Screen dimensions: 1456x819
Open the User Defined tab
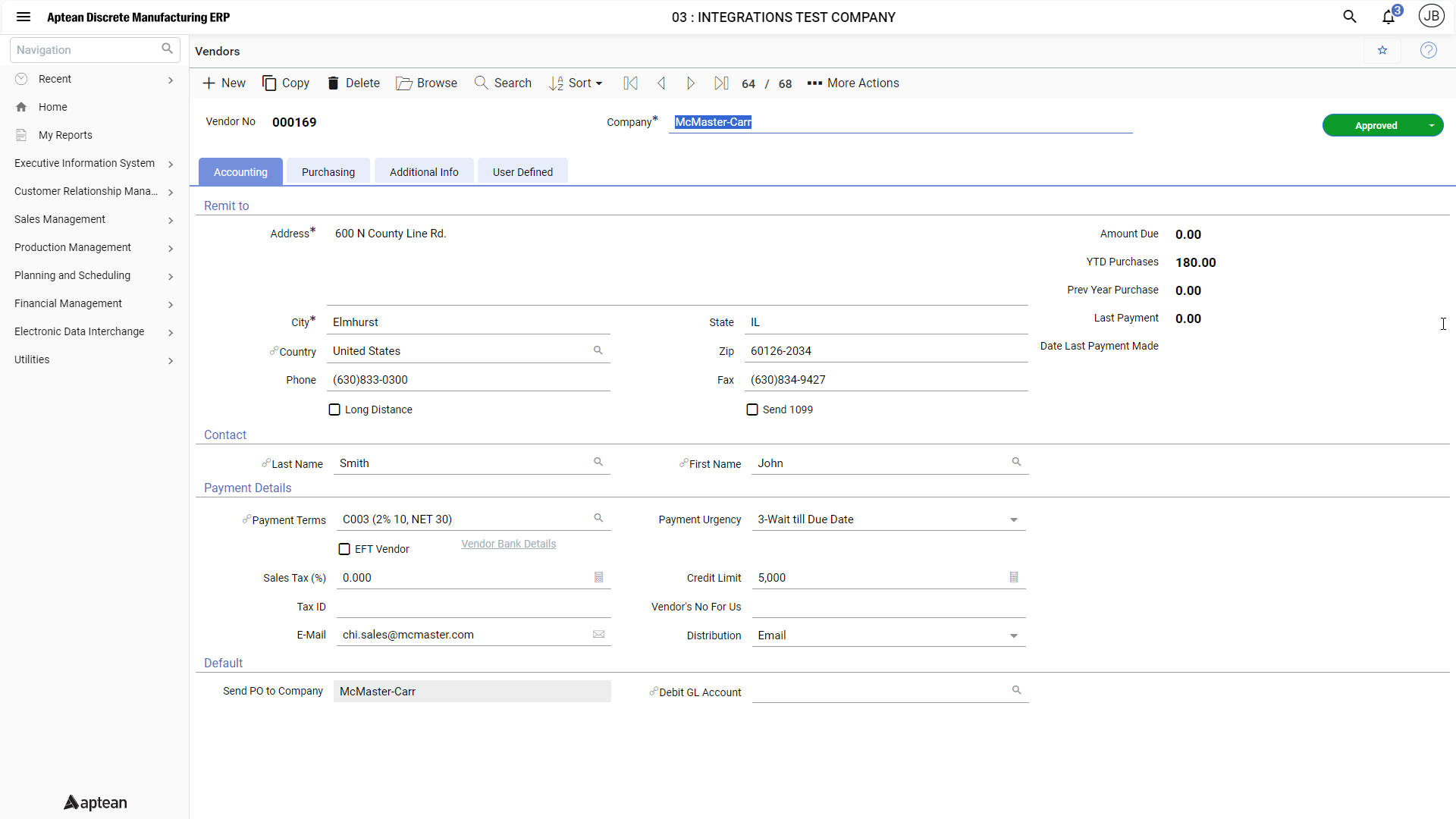[522, 171]
